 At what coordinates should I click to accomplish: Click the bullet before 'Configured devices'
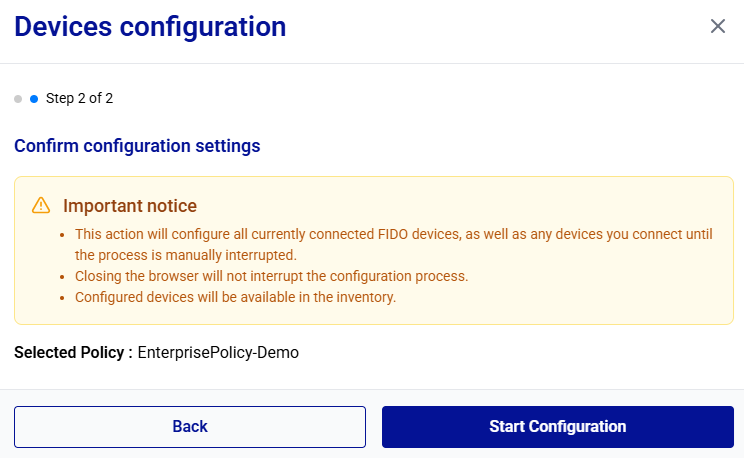tap(63, 297)
